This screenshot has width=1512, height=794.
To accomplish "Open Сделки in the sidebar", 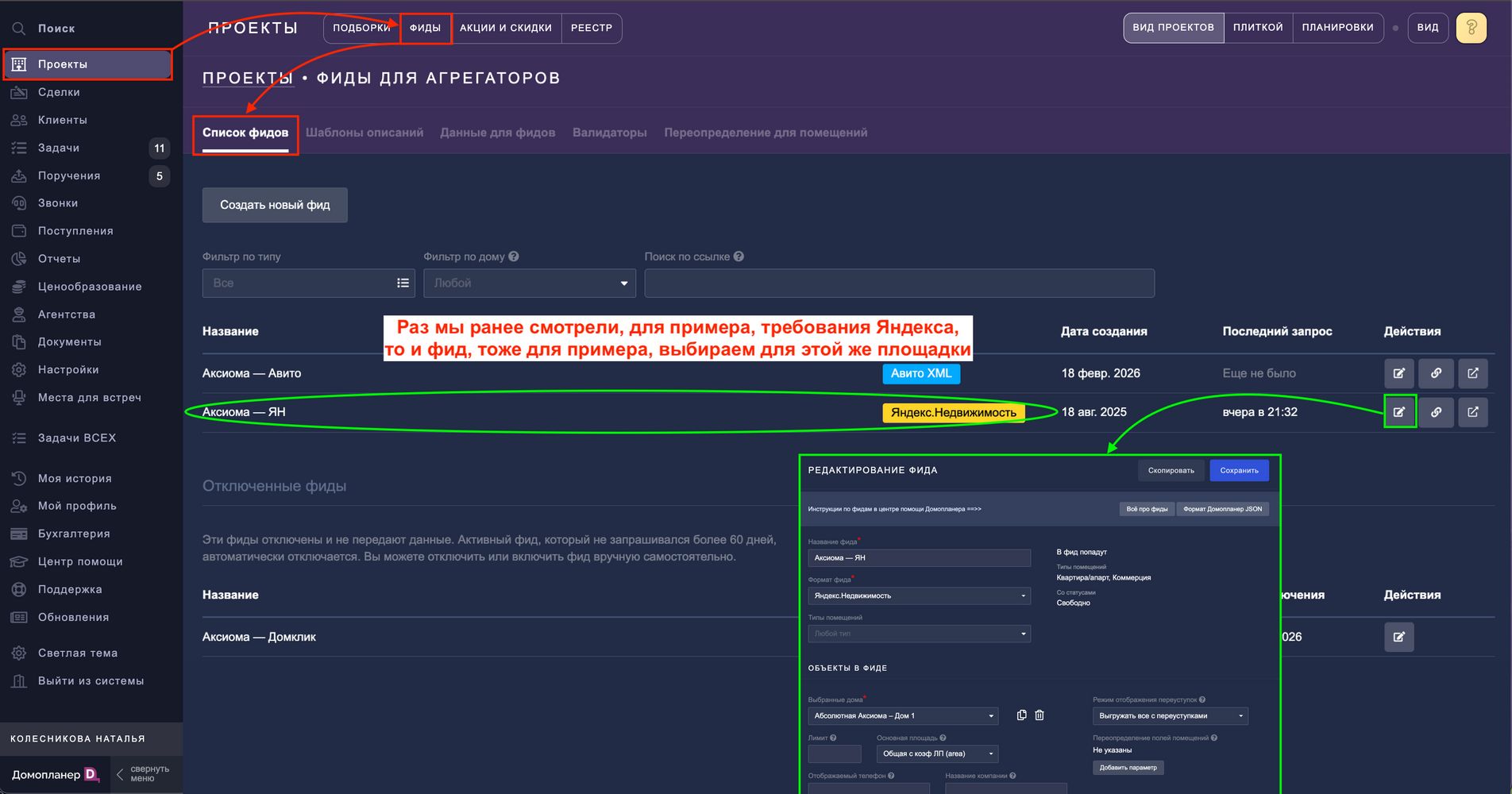I will [59, 92].
